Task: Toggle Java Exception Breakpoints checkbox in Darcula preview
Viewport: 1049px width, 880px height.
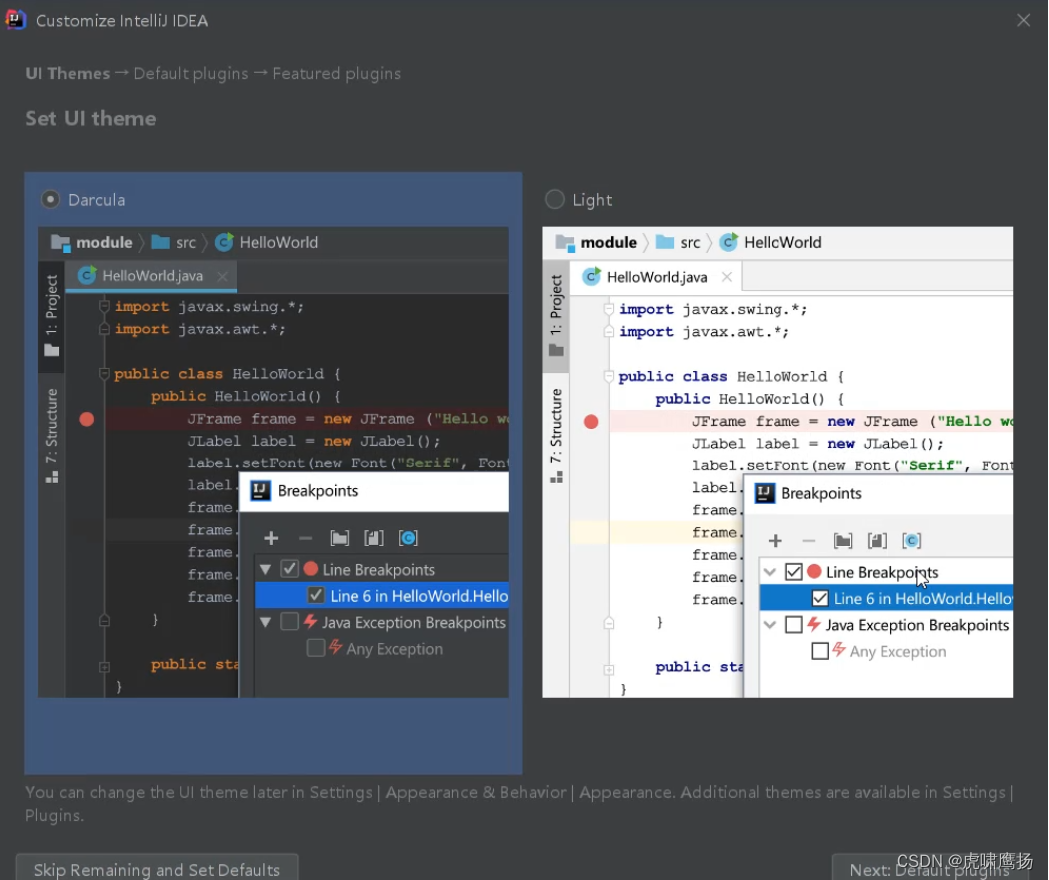Action: point(290,622)
